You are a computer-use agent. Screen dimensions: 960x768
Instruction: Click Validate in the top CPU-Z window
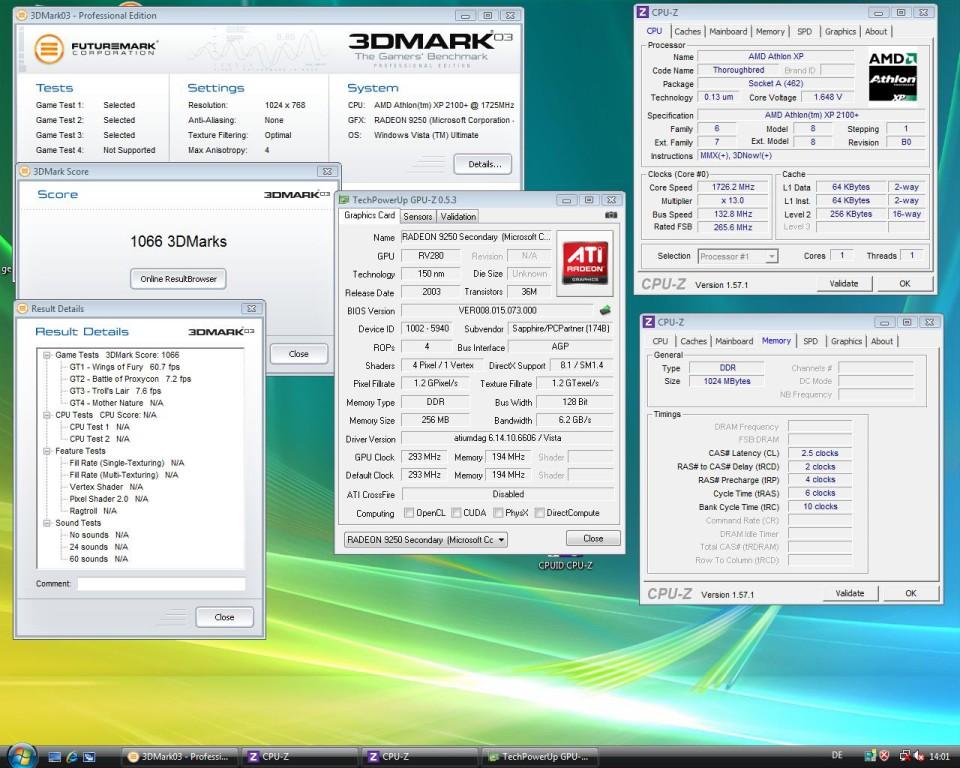[x=843, y=284]
